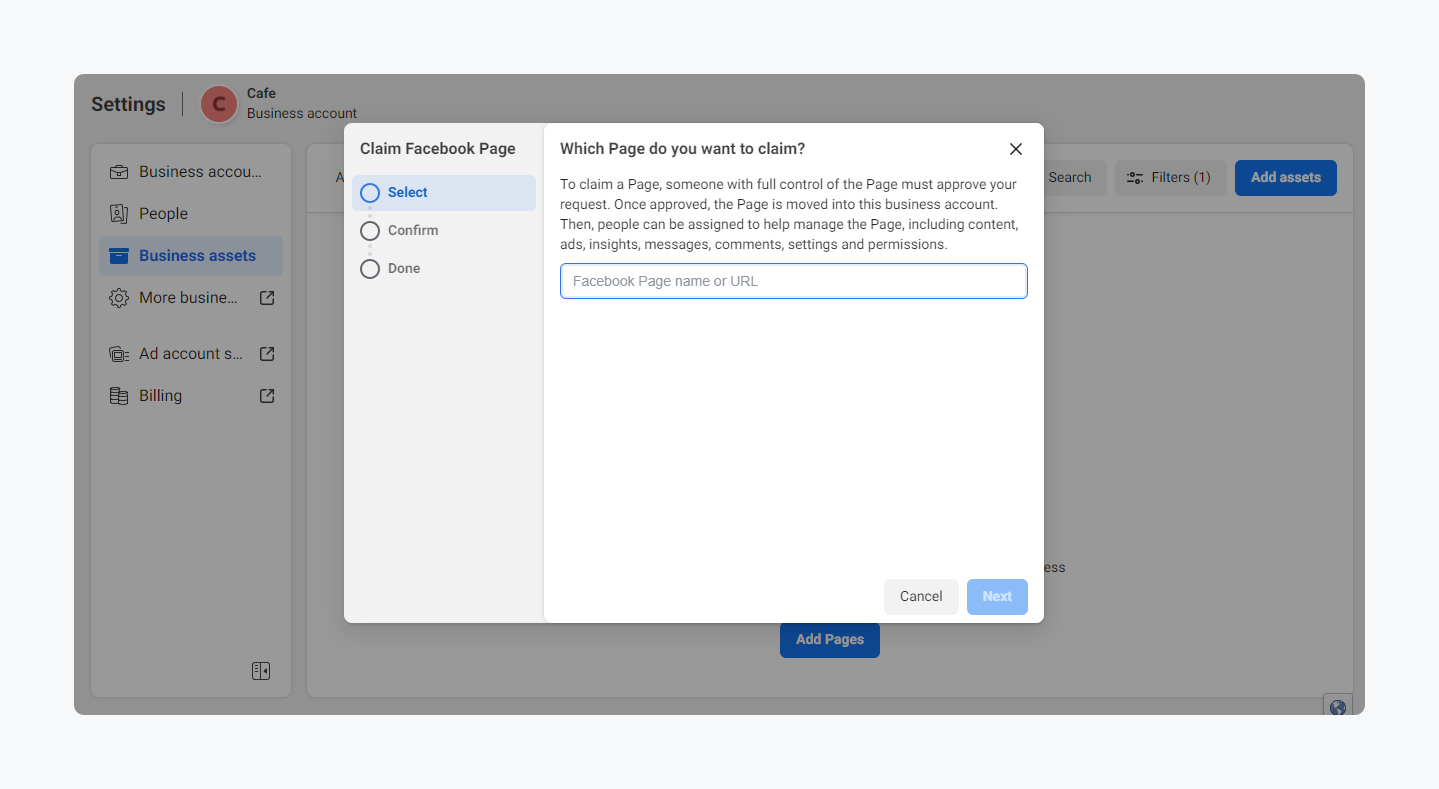Click the Billing icon in sidebar
1439x789 pixels.
[119, 396]
